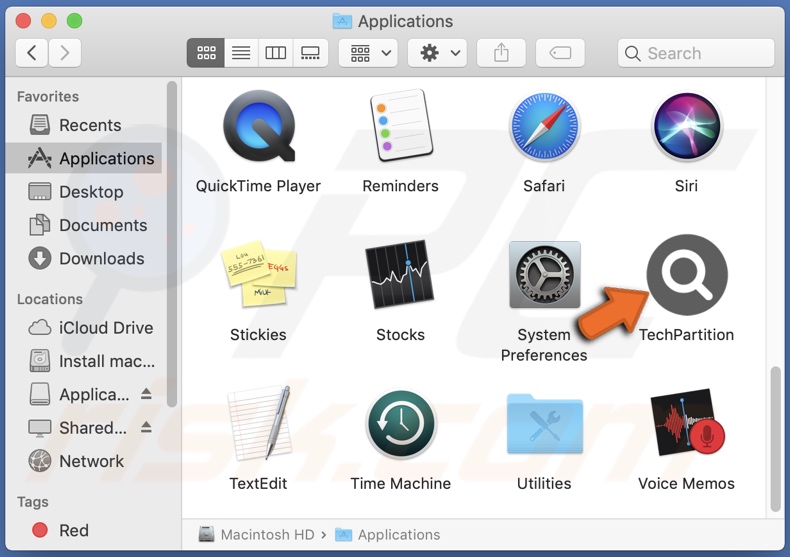Screen dimensions: 790x557
Task: Select the Time Machine app icon
Action: point(401,424)
